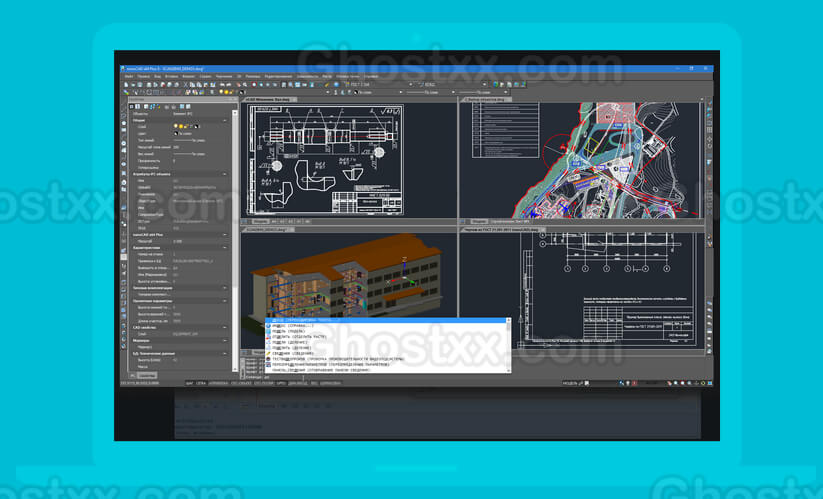Toggle СЕТКА grid display in the status bar
The height and width of the screenshot is (499, 823).
[201, 383]
